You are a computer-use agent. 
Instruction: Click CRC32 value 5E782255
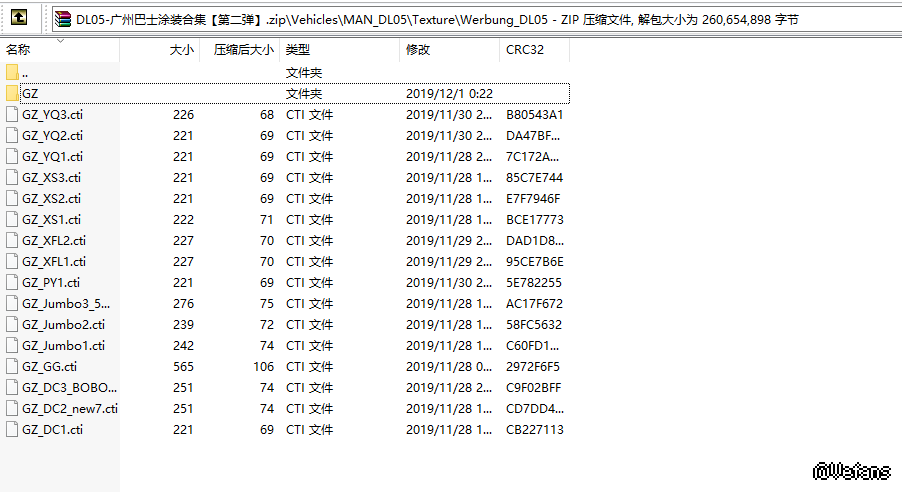click(534, 283)
